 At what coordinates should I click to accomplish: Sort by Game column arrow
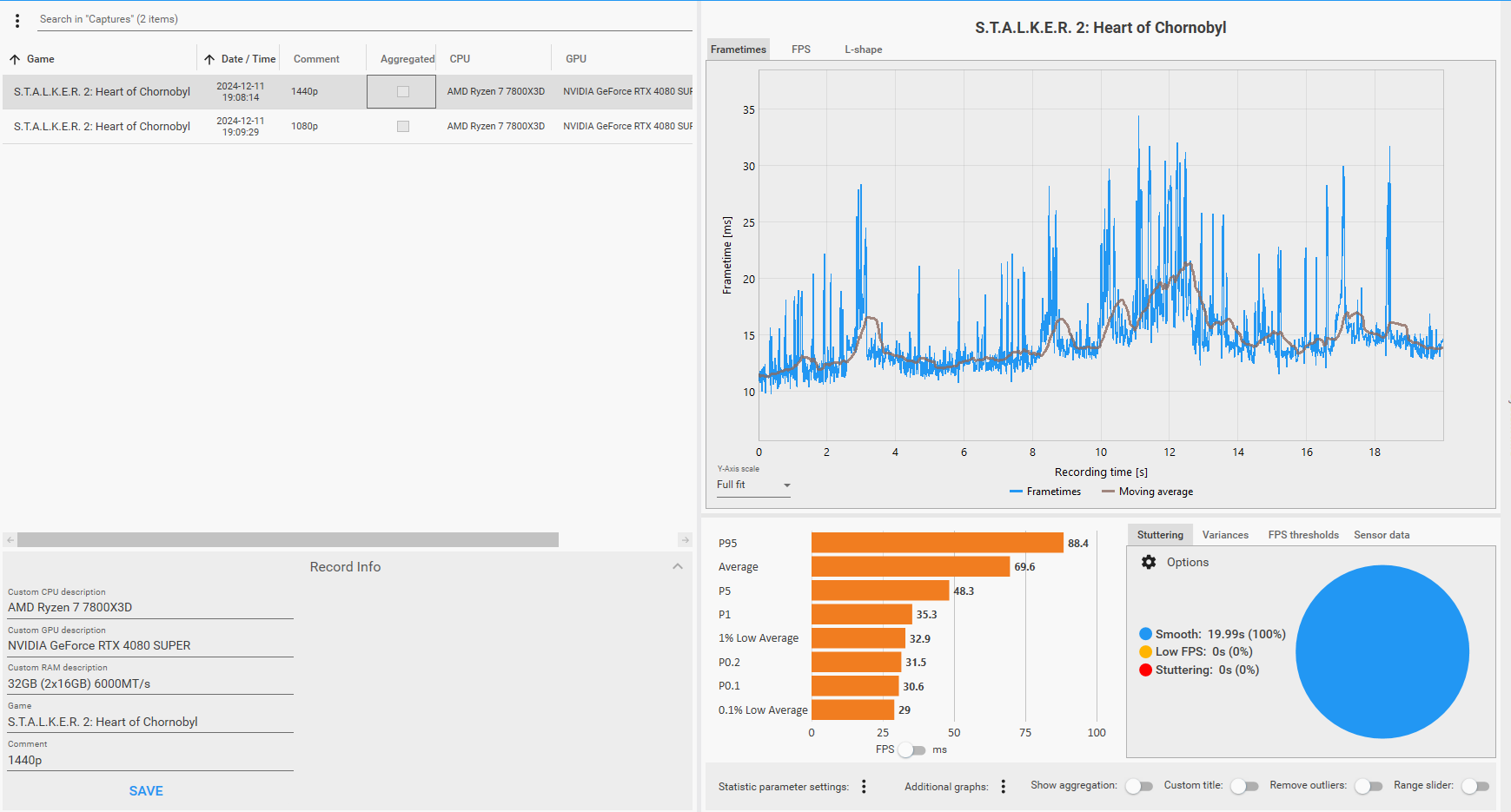pyautogui.click(x=15, y=59)
